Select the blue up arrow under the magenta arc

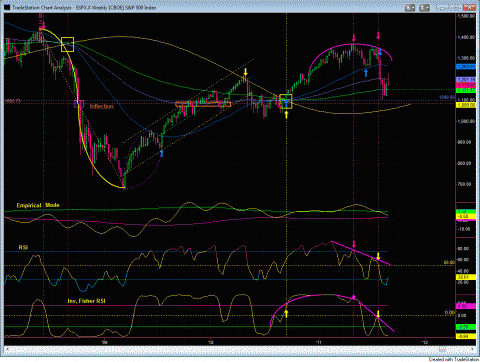click(x=366, y=72)
